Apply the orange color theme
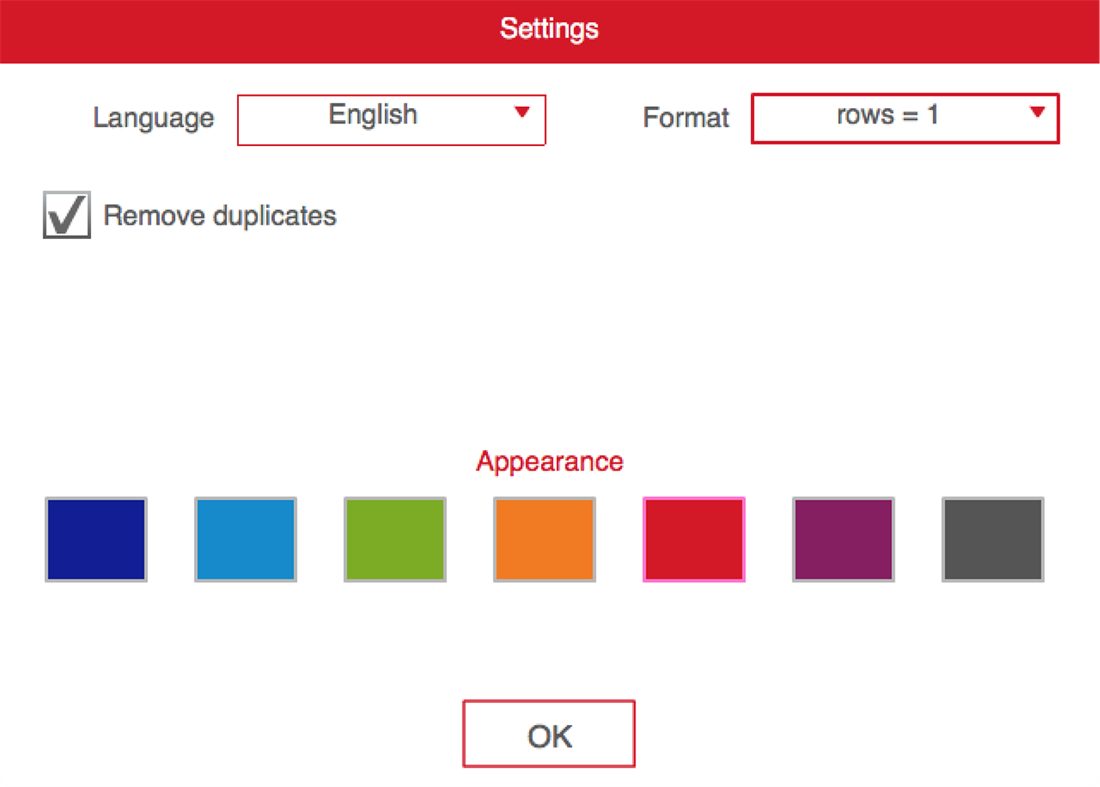 [x=544, y=540]
